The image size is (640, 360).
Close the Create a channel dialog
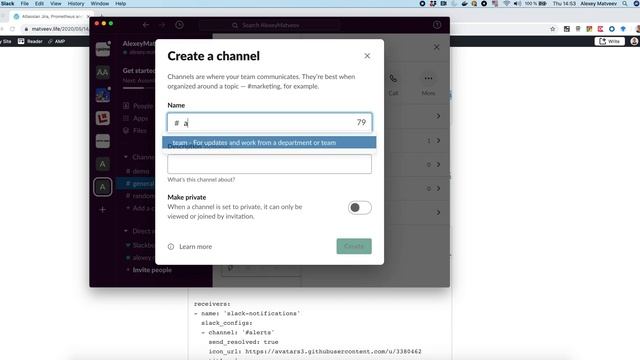click(367, 56)
